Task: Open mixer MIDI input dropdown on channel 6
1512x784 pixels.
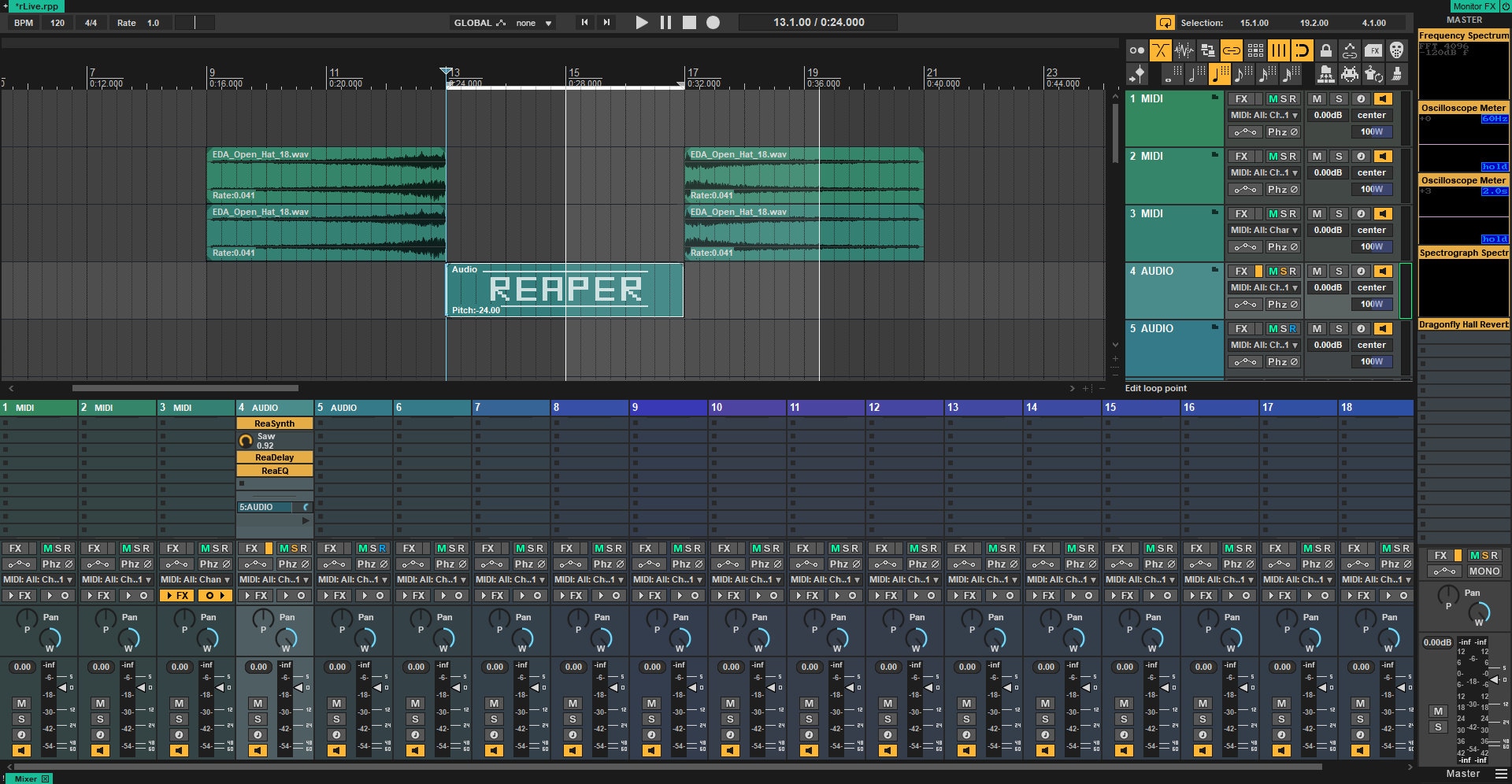Action: click(432, 579)
